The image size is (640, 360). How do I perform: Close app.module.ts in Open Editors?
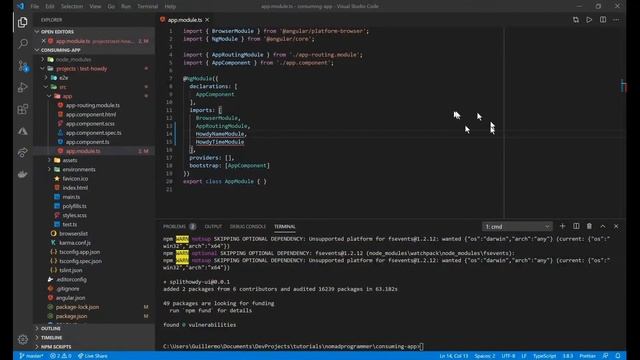point(43,41)
